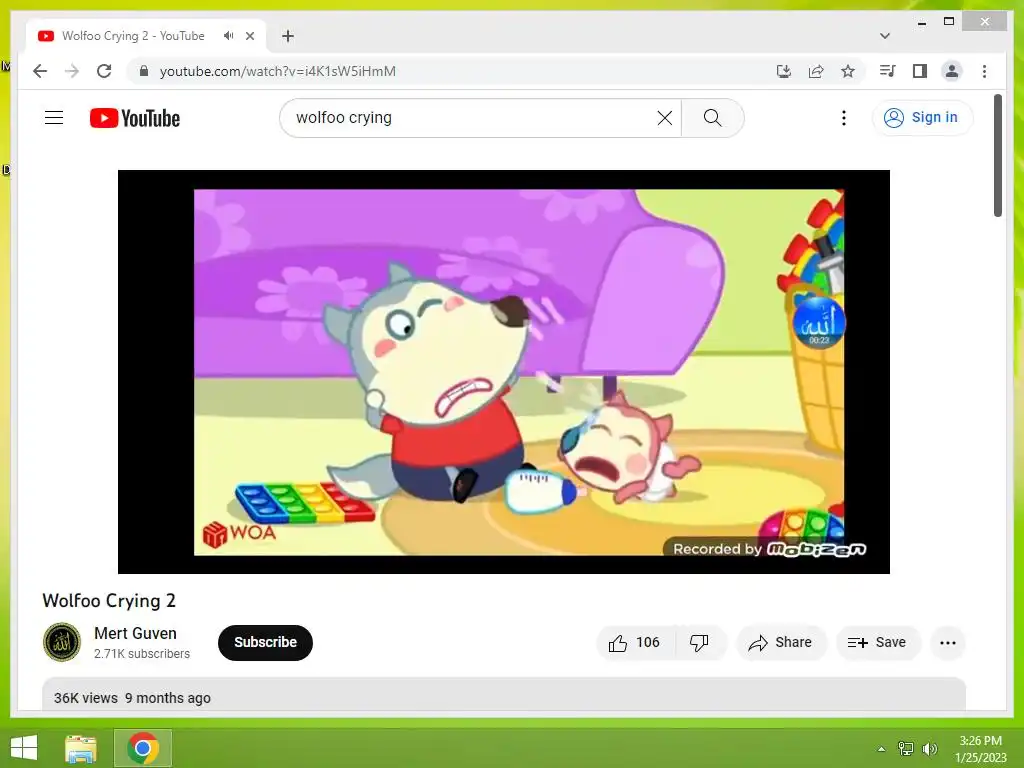Toggle Chrome side panel
Image resolution: width=1024 pixels, height=768 pixels.
[920, 71]
